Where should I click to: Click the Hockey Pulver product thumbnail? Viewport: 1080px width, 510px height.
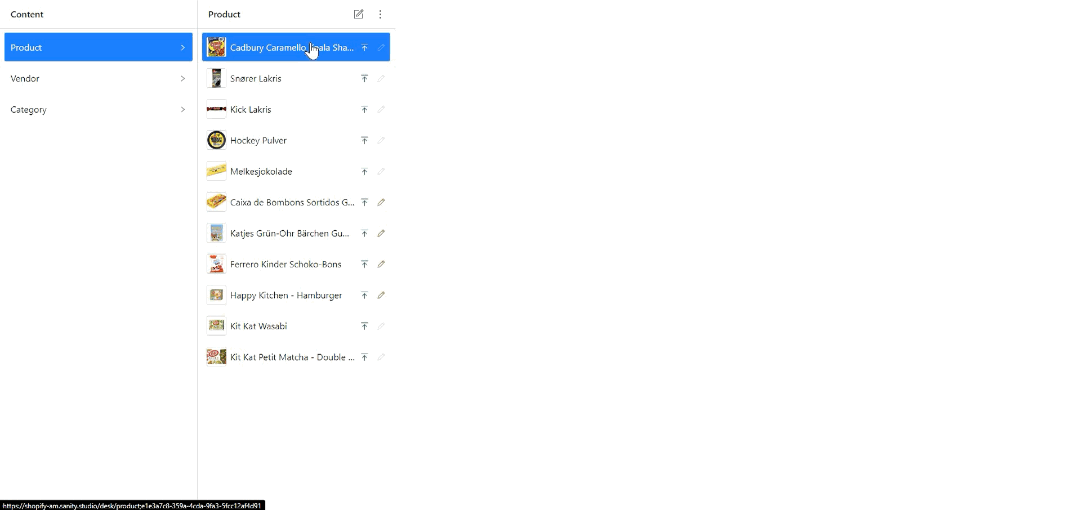[216, 141]
